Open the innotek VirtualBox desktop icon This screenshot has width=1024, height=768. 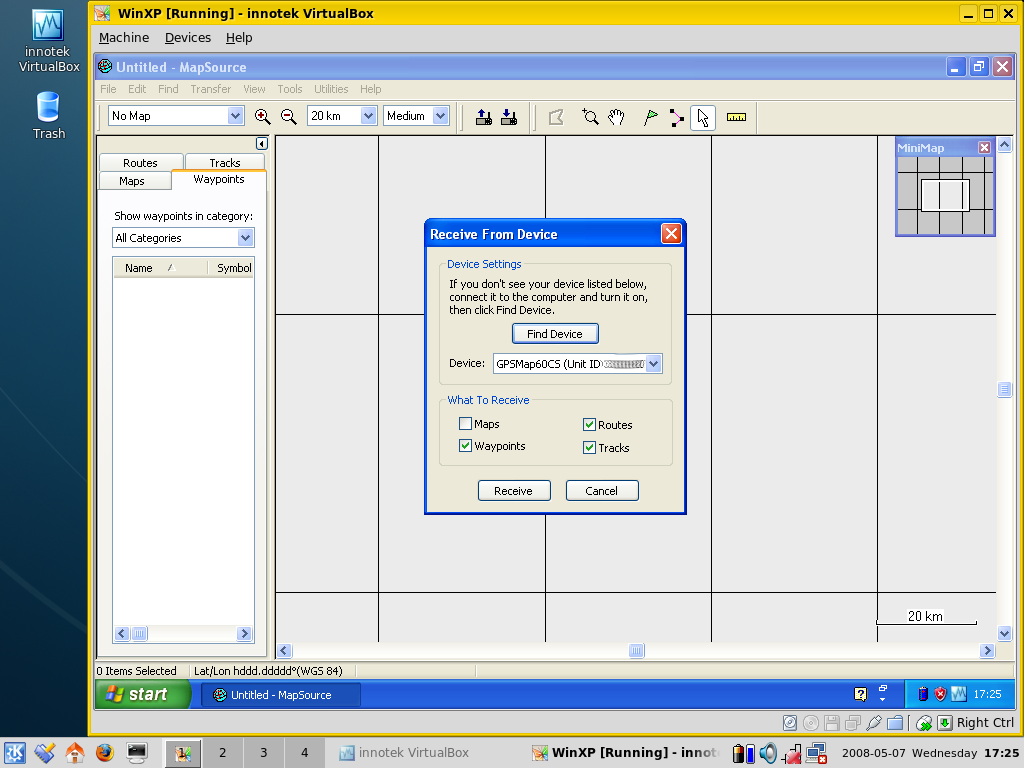[48, 41]
